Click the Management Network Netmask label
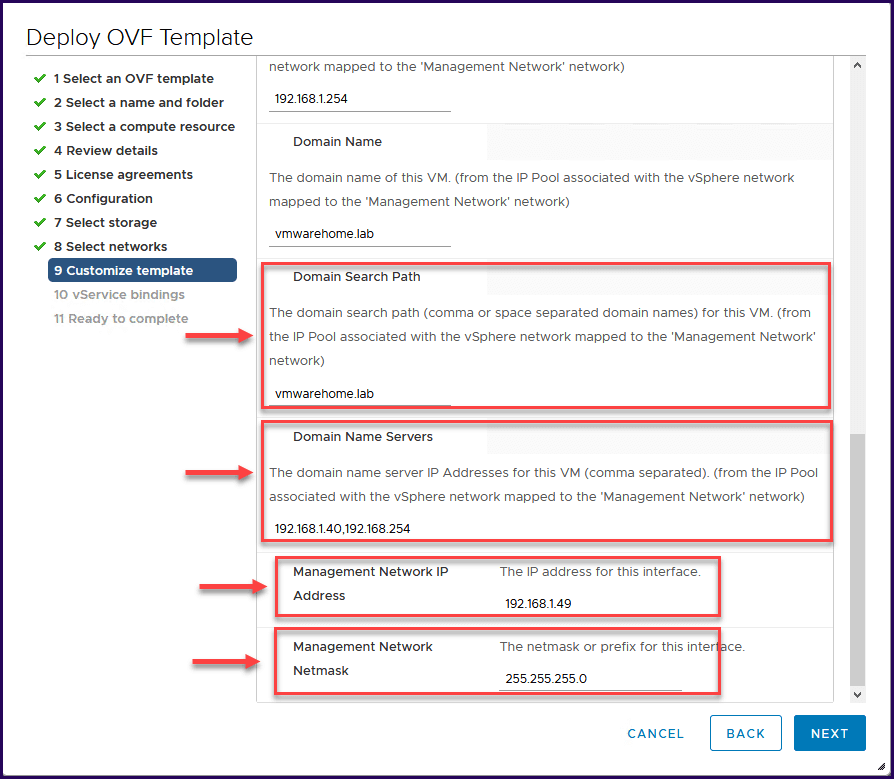 tap(363, 659)
